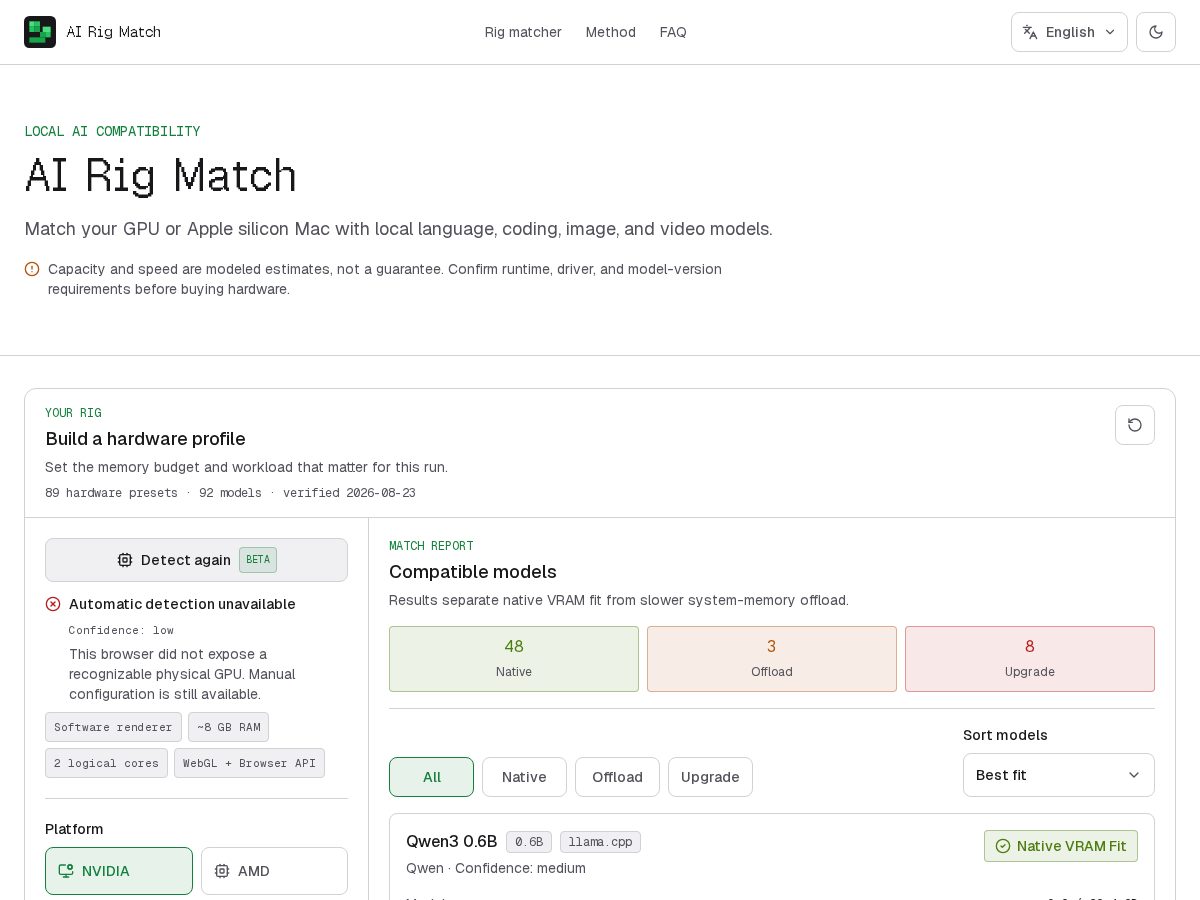Click the Build a hardware profile heading
This screenshot has width=1200, height=900.
tap(145, 439)
